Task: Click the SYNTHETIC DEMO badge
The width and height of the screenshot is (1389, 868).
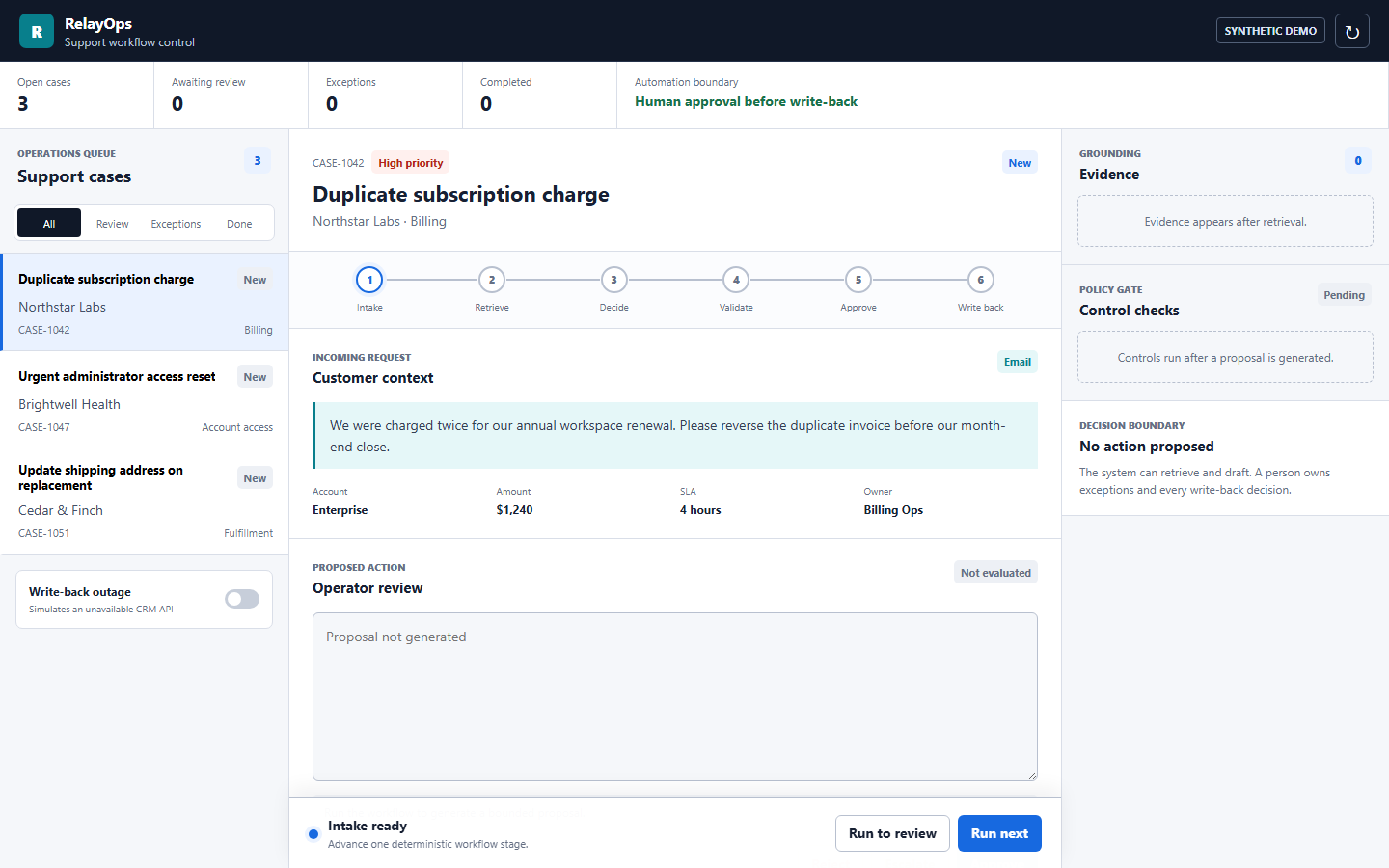Action: click(x=1270, y=31)
